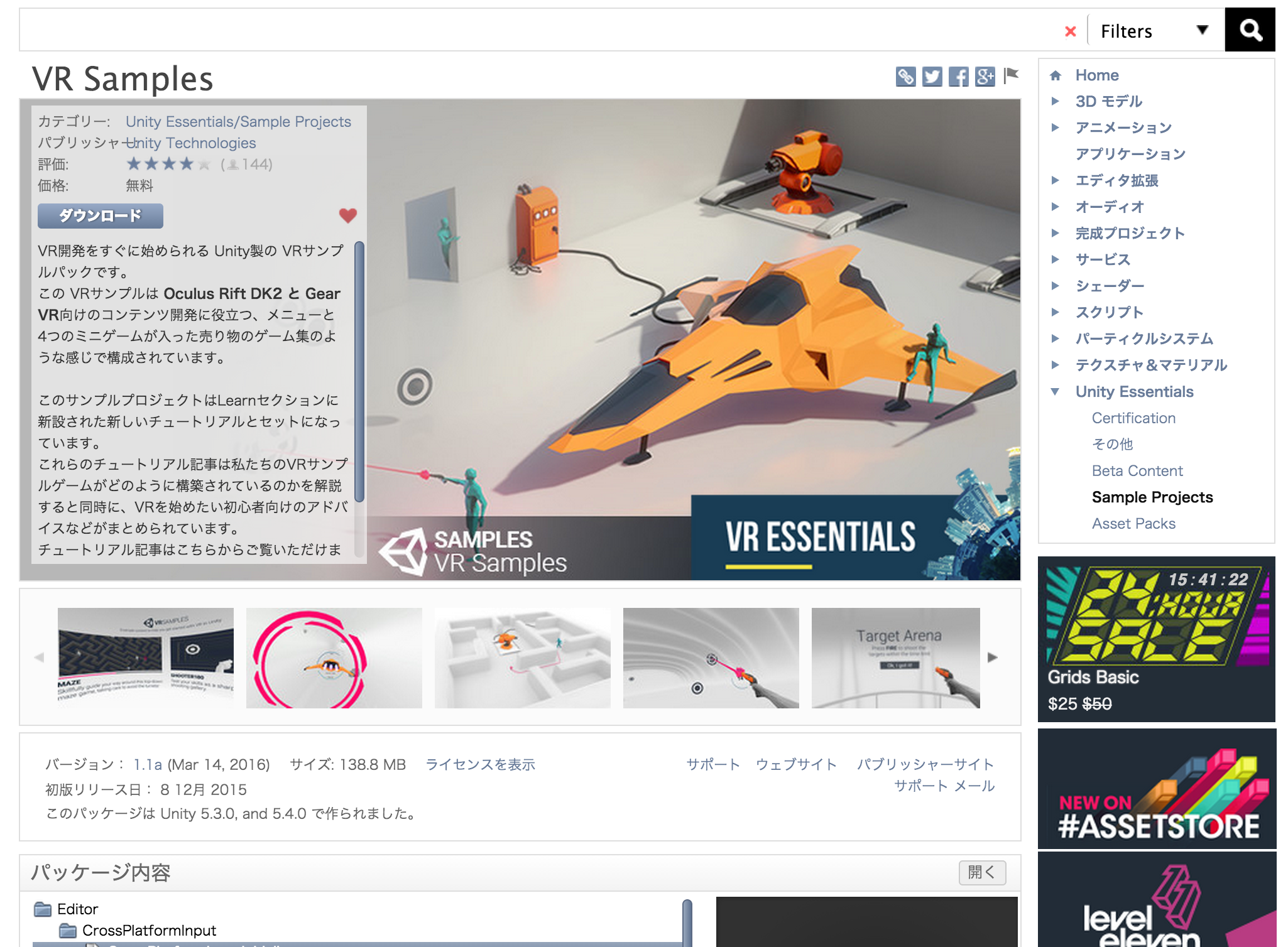Click ライセンスを表示 to view license
This screenshot has height=947, width=1288.
[481, 764]
